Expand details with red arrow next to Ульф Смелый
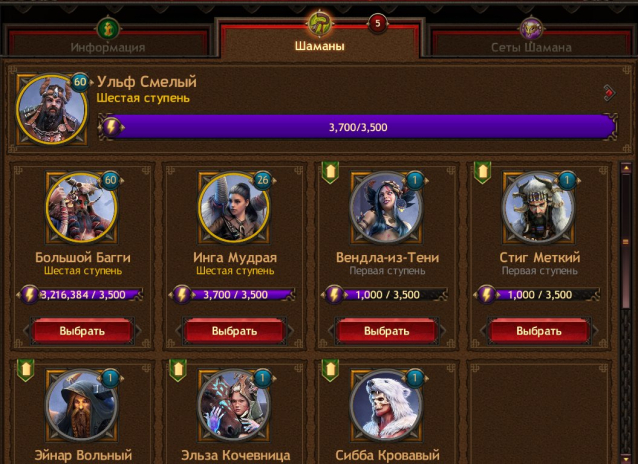This screenshot has height=464, width=638. (x=609, y=93)
